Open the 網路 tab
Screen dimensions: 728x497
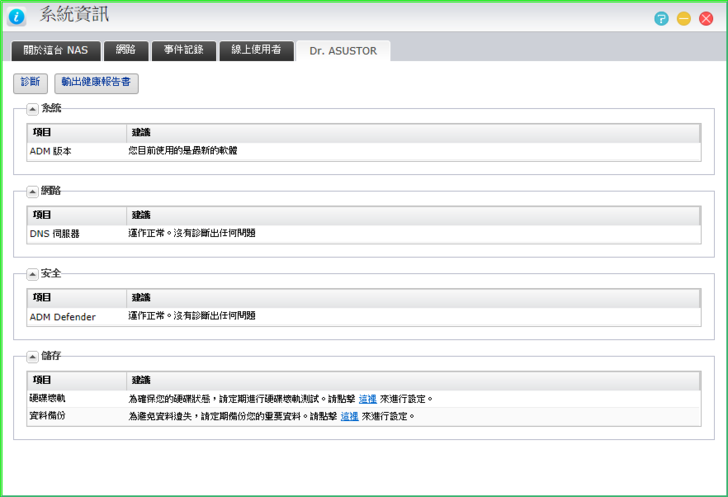coord(126,50)
